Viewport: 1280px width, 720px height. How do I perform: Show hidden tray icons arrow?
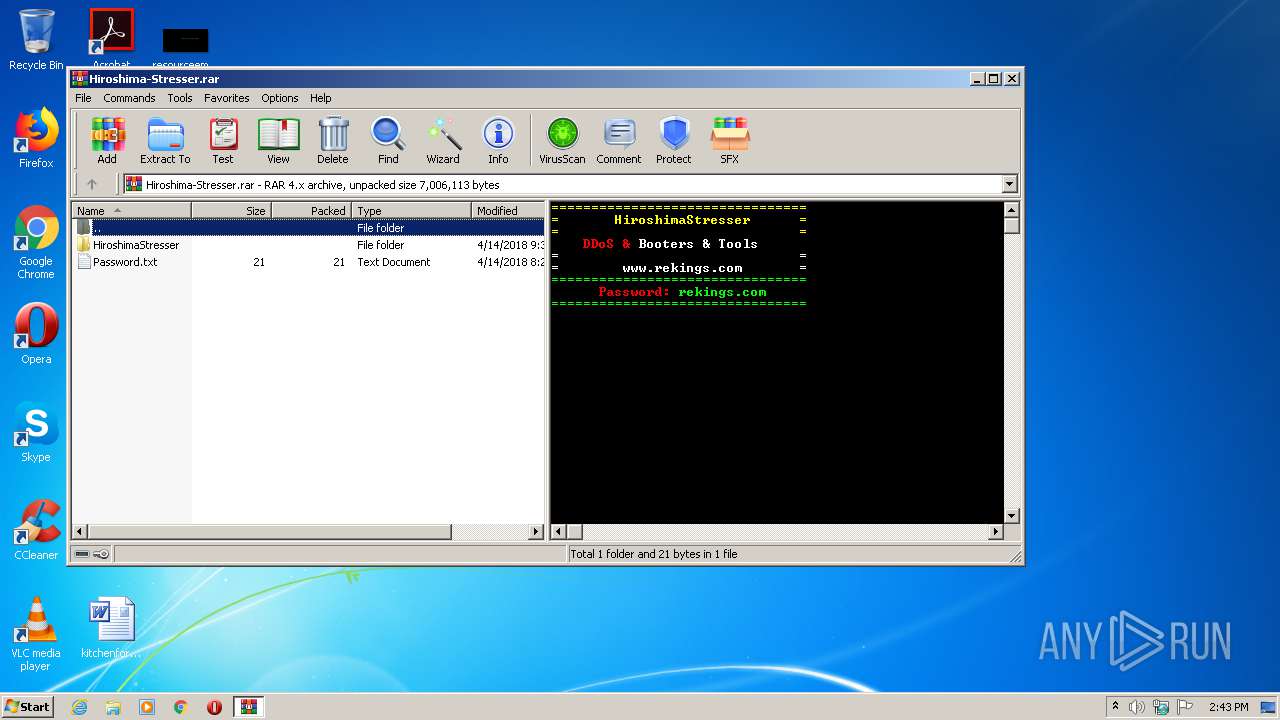coord(1115,707)
